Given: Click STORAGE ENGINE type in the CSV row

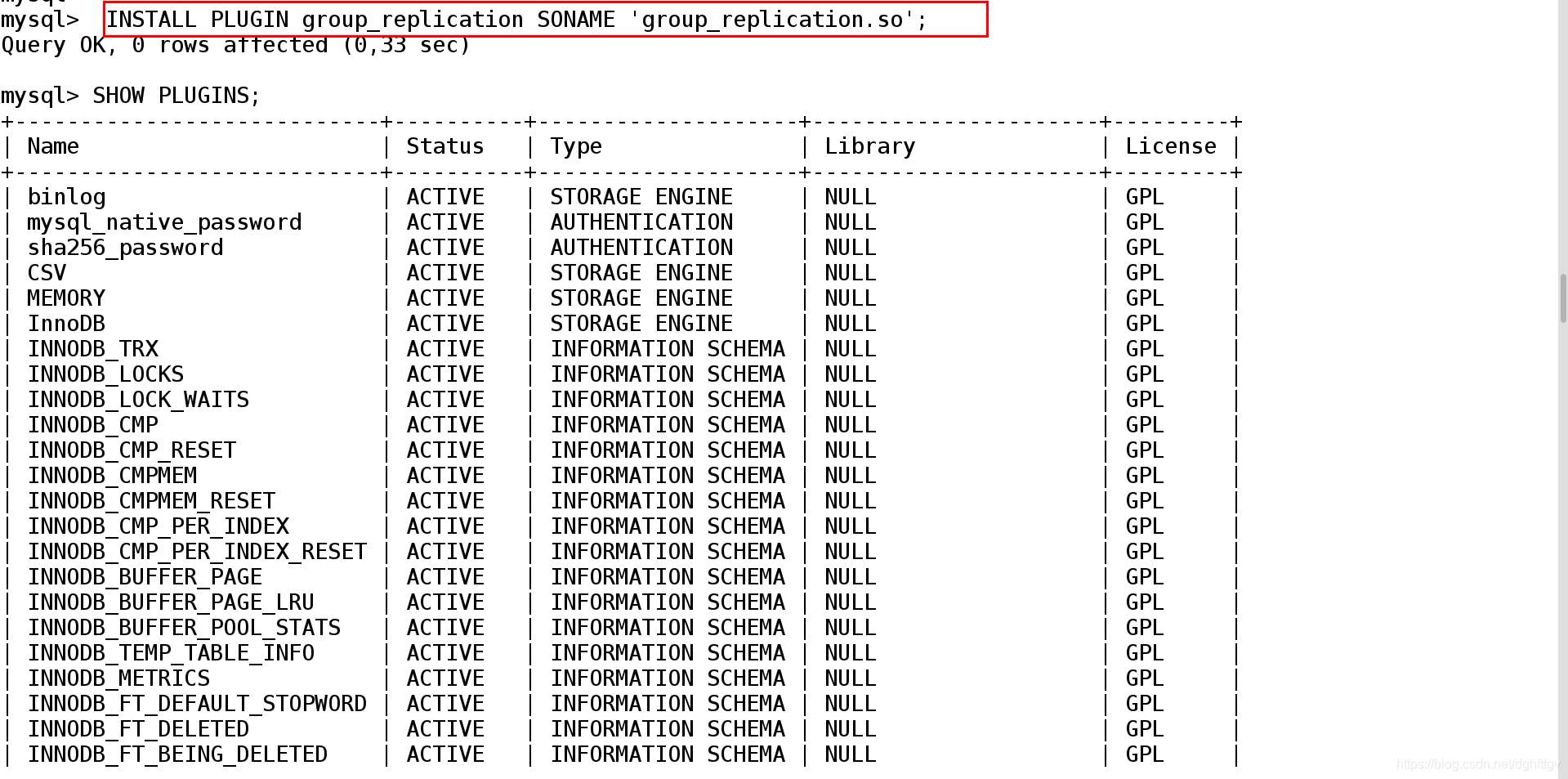Looking at the screenshot, I should [641, 273].
